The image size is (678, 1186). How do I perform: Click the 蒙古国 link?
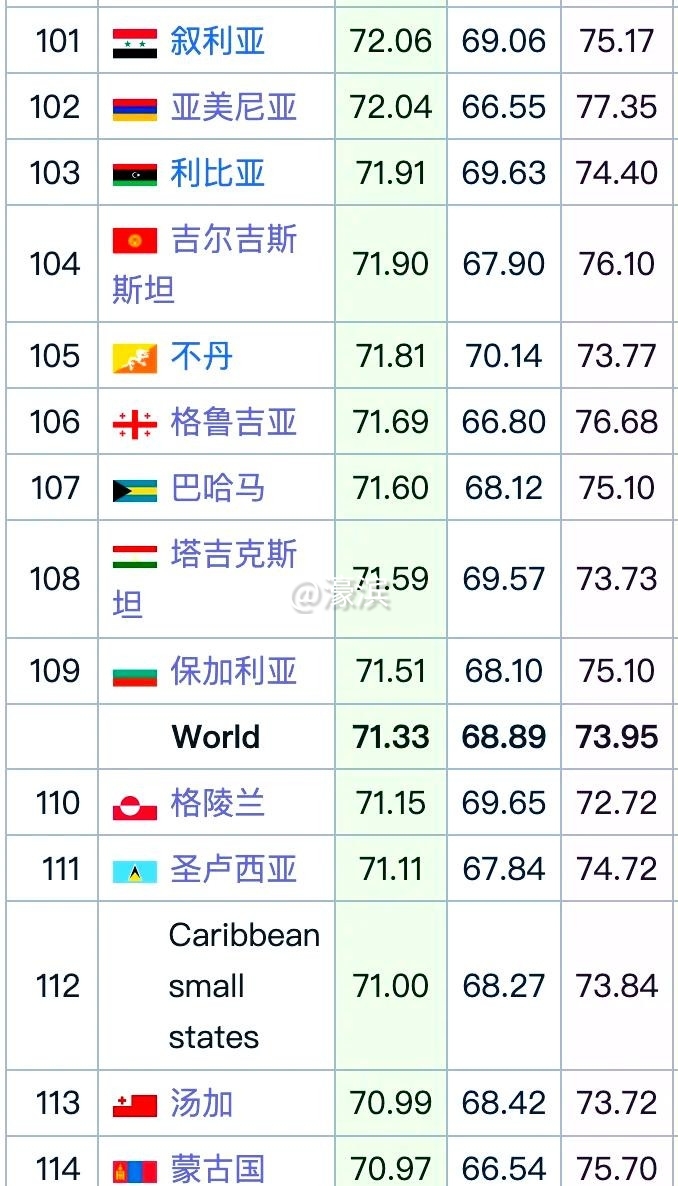click(x=217, y=1168)
